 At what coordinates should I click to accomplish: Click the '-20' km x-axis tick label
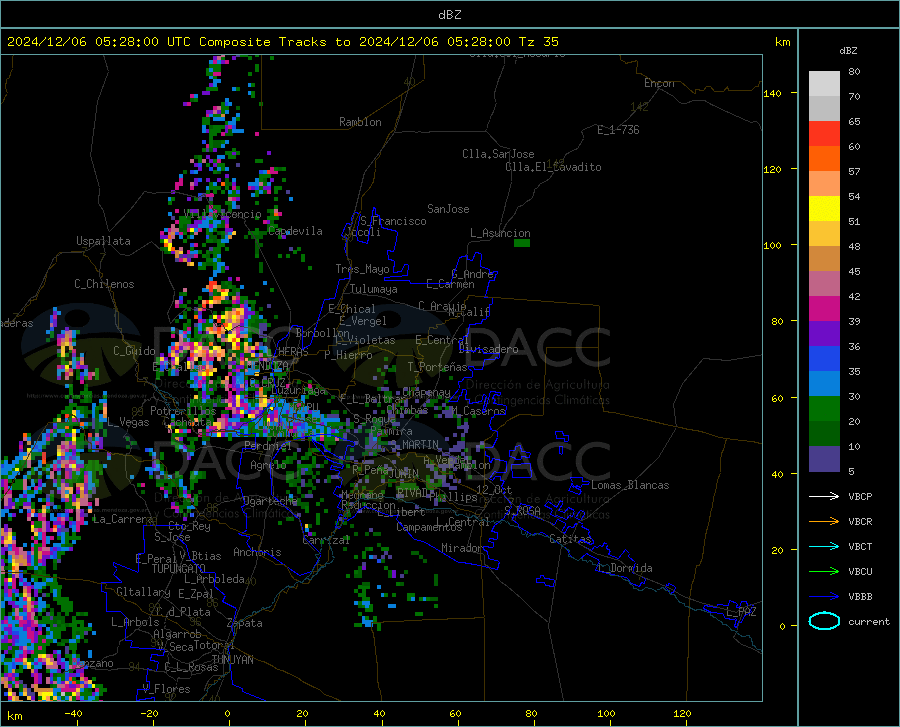click(x=149, y=713)
